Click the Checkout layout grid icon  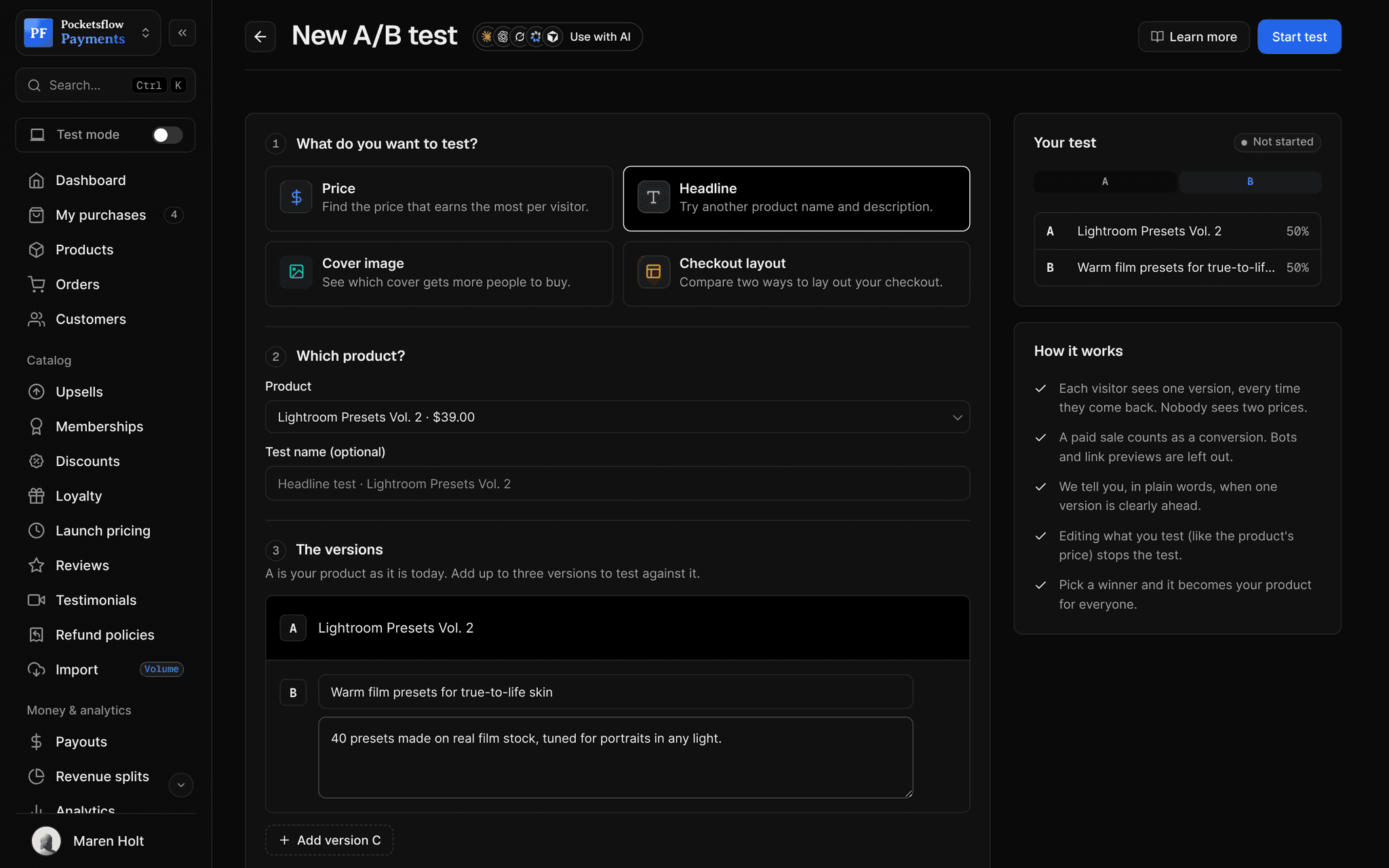(653, 272)
